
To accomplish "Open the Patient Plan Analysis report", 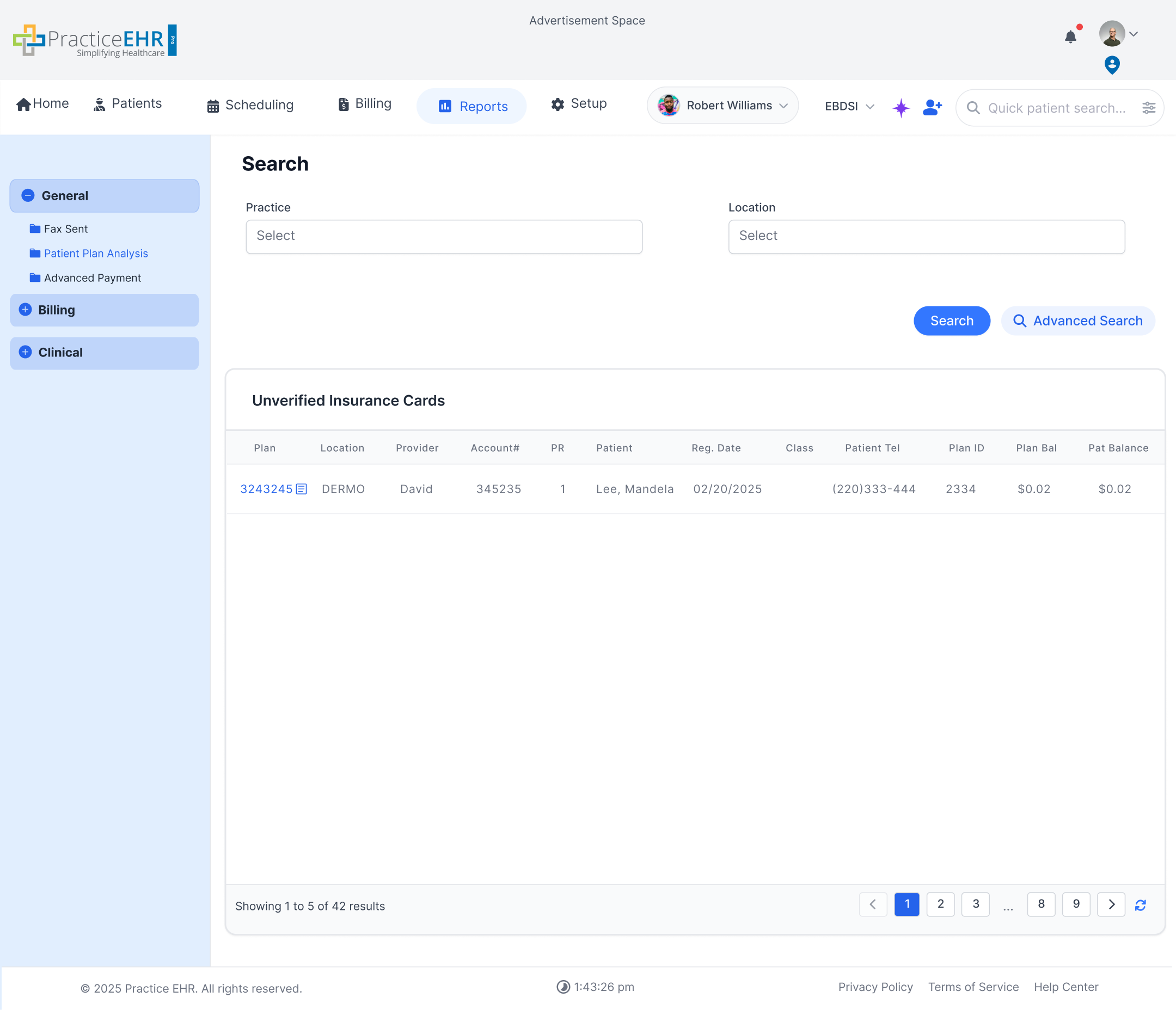I will pyautogui.click(x=95, y=253).
